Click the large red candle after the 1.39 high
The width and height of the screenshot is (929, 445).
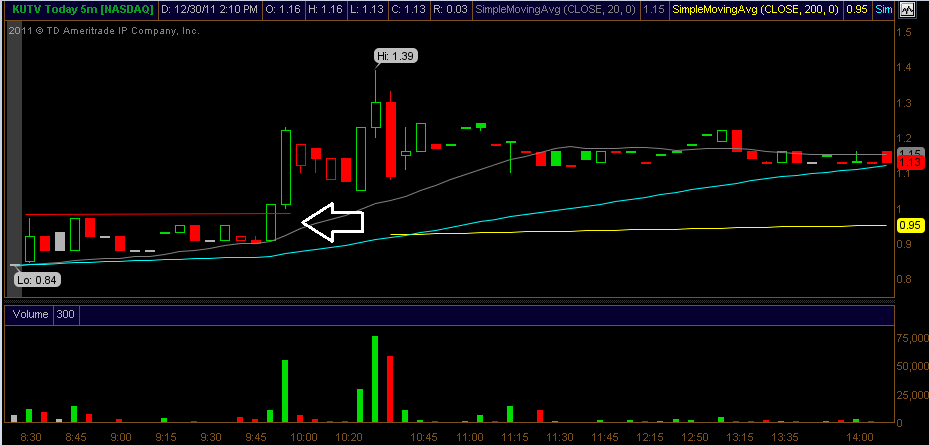tap(390, 139)
